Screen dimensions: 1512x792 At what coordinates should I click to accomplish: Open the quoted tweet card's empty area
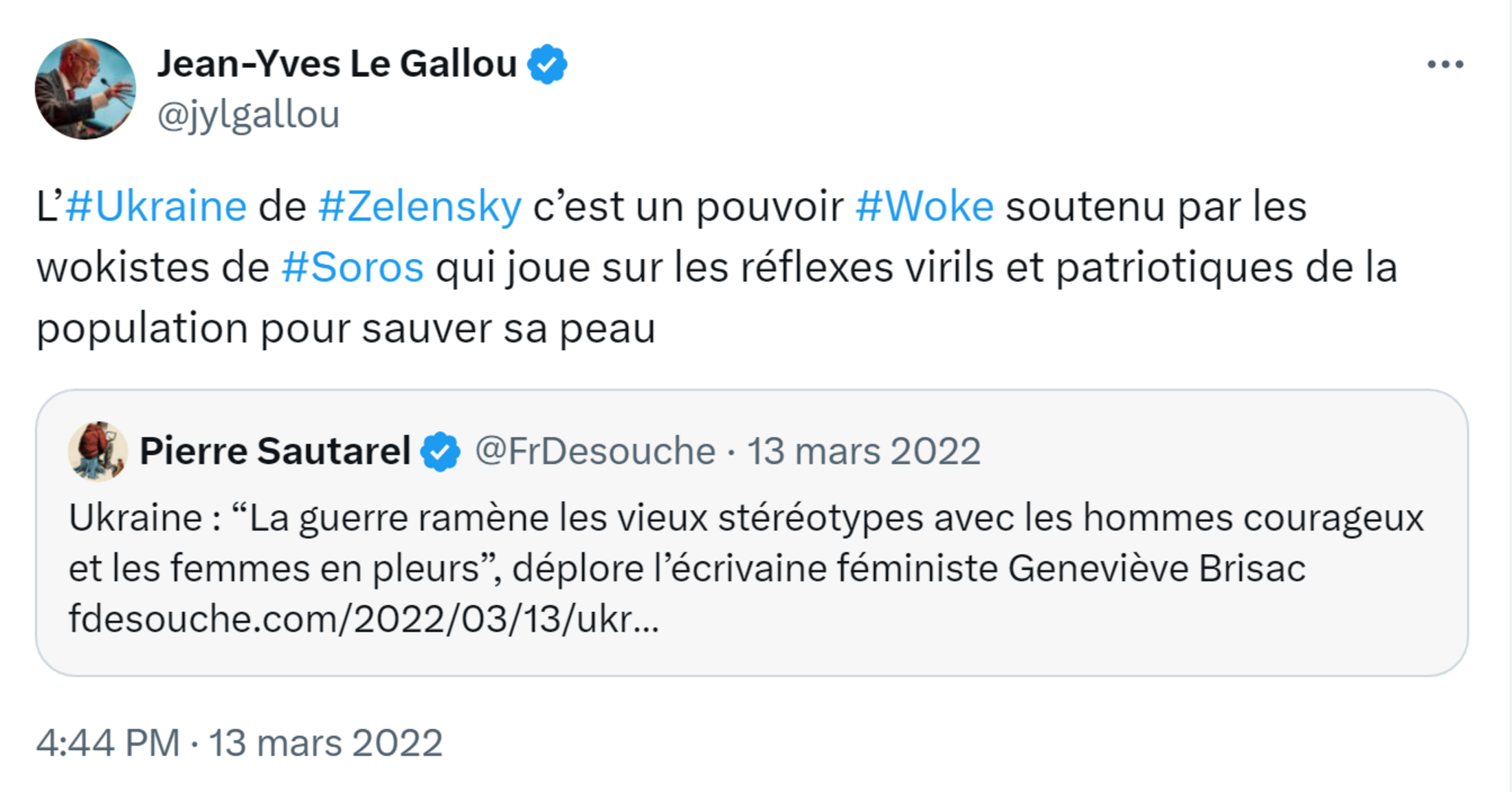[x=1100, y=632]
